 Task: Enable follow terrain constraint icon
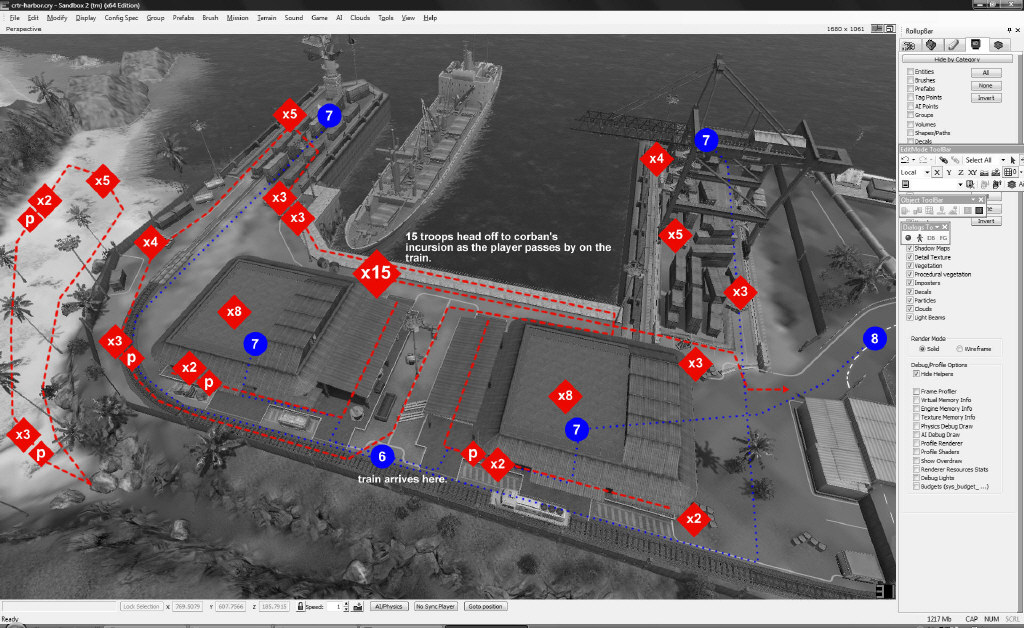point(985,172)
